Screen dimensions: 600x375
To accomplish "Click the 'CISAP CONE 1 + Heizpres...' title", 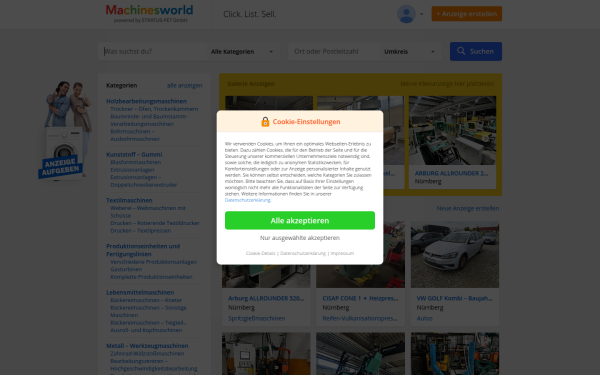I will point(360,298).
